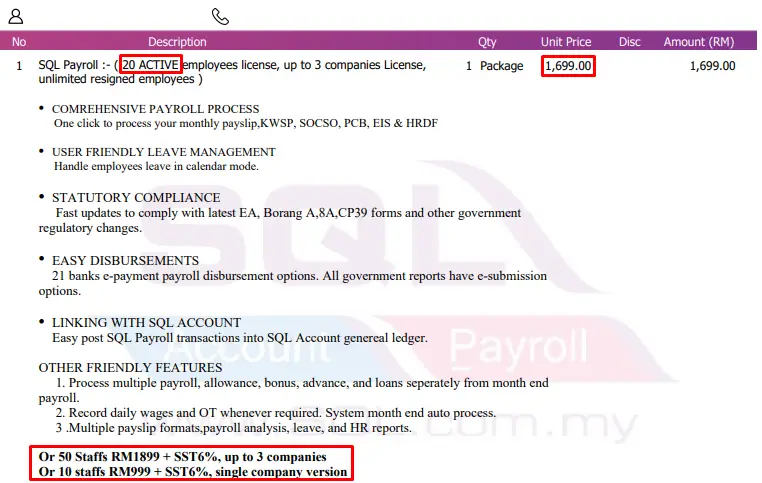Click the Qty column header

(x=487, y=42)
